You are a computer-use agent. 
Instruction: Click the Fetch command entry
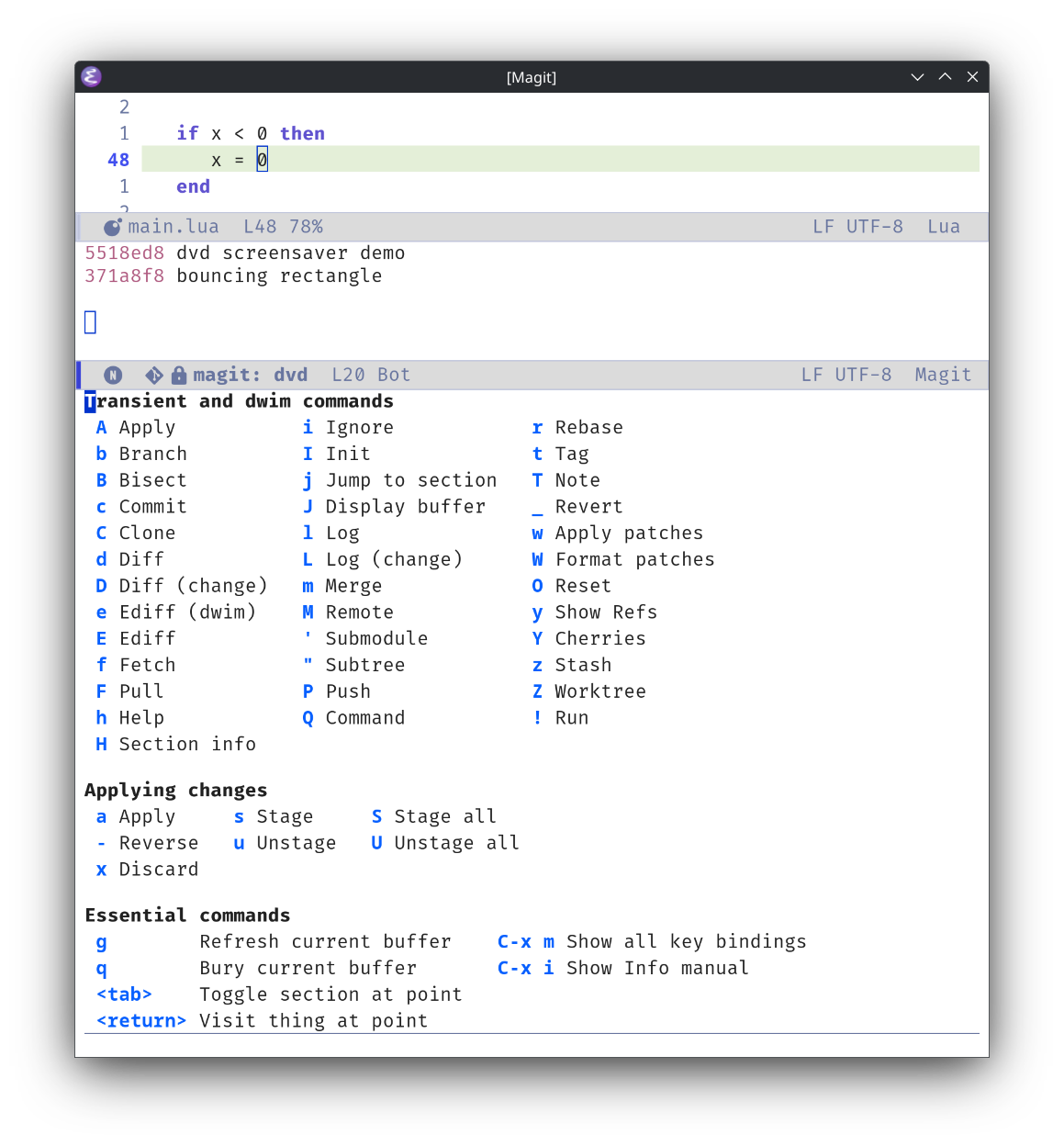tap(136, 665)
